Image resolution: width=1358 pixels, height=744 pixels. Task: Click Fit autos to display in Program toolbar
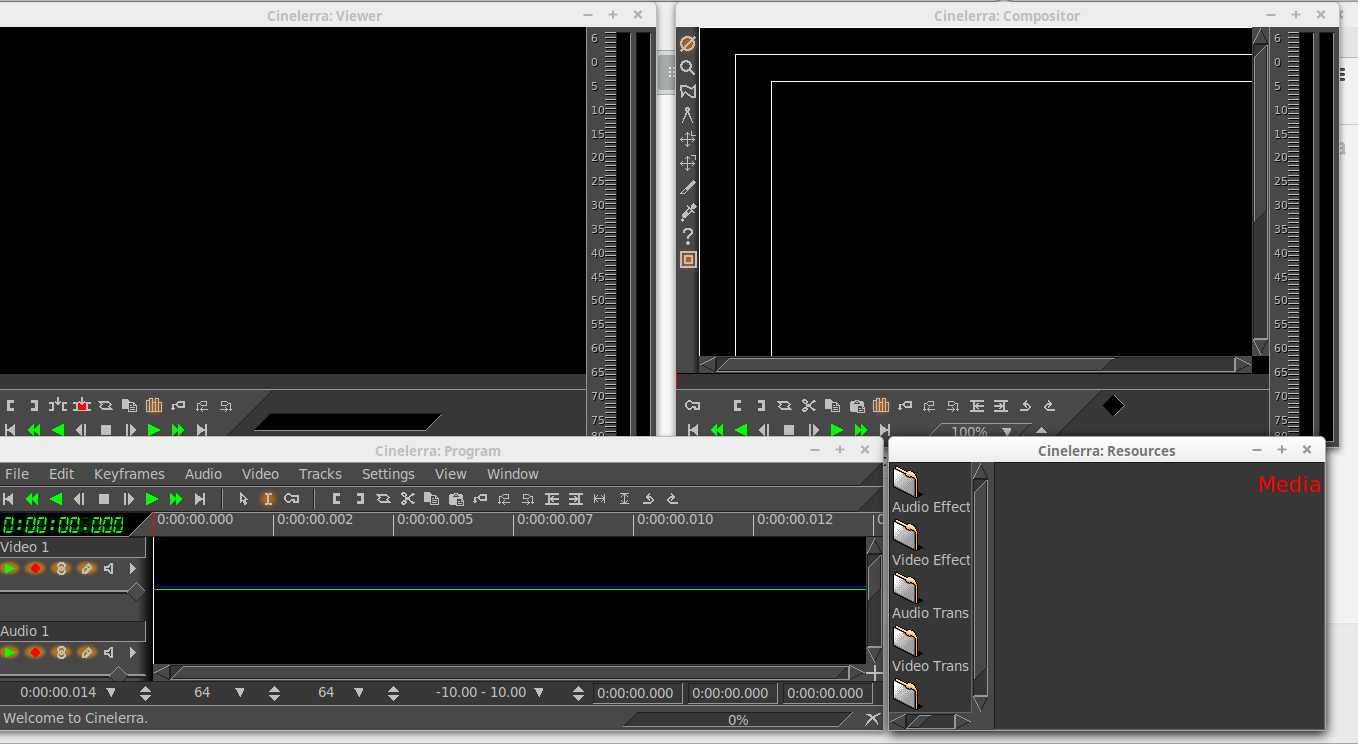(x=624, y=498)
